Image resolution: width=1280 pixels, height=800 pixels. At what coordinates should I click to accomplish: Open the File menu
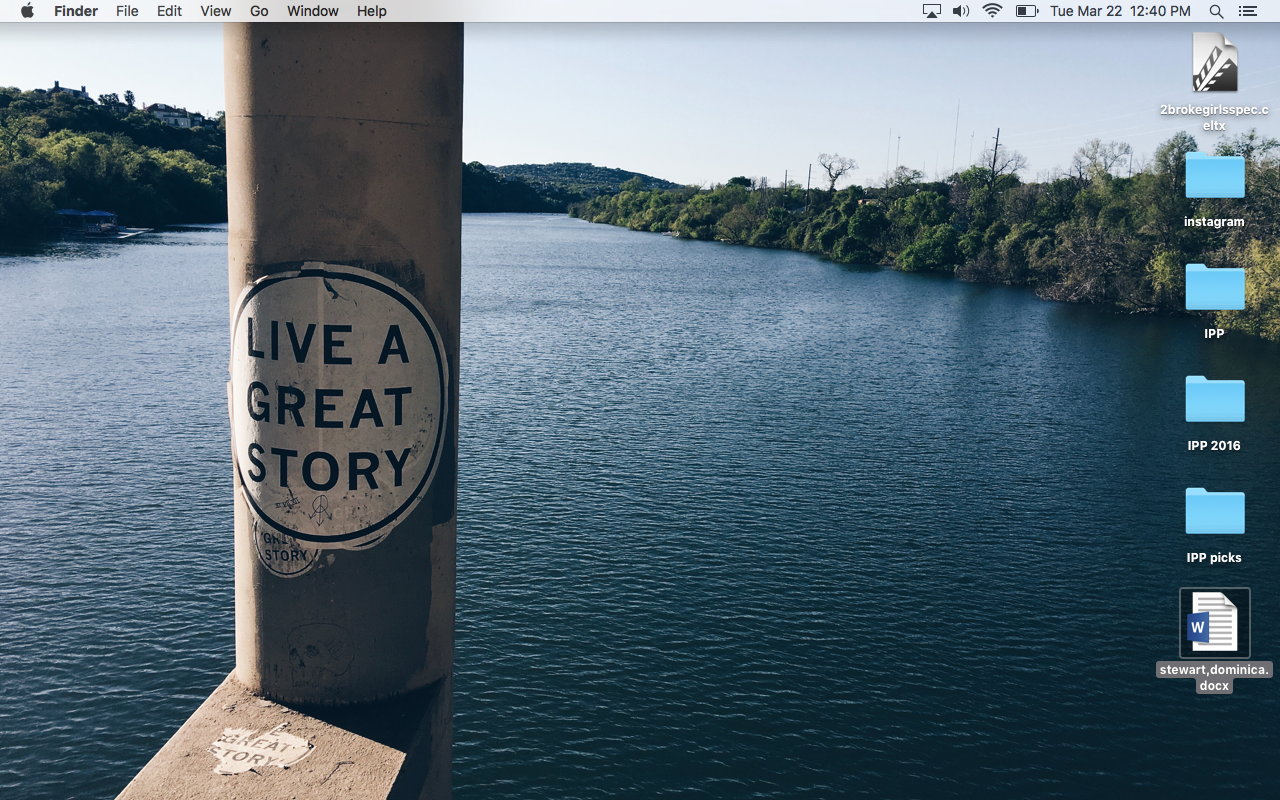click(127, 11)
